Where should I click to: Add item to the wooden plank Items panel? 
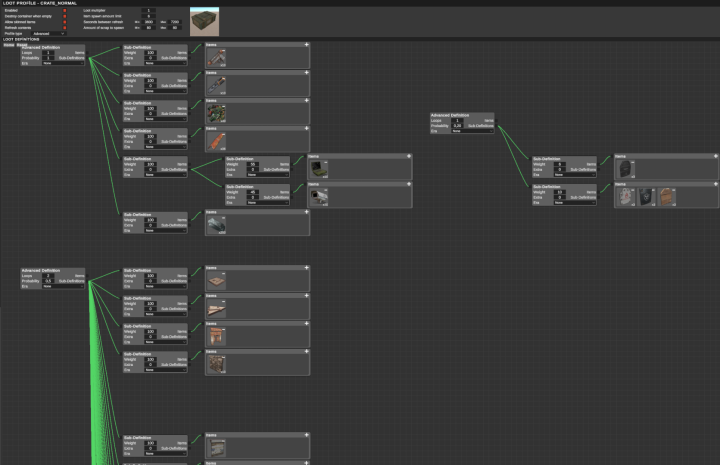[306, 296]
